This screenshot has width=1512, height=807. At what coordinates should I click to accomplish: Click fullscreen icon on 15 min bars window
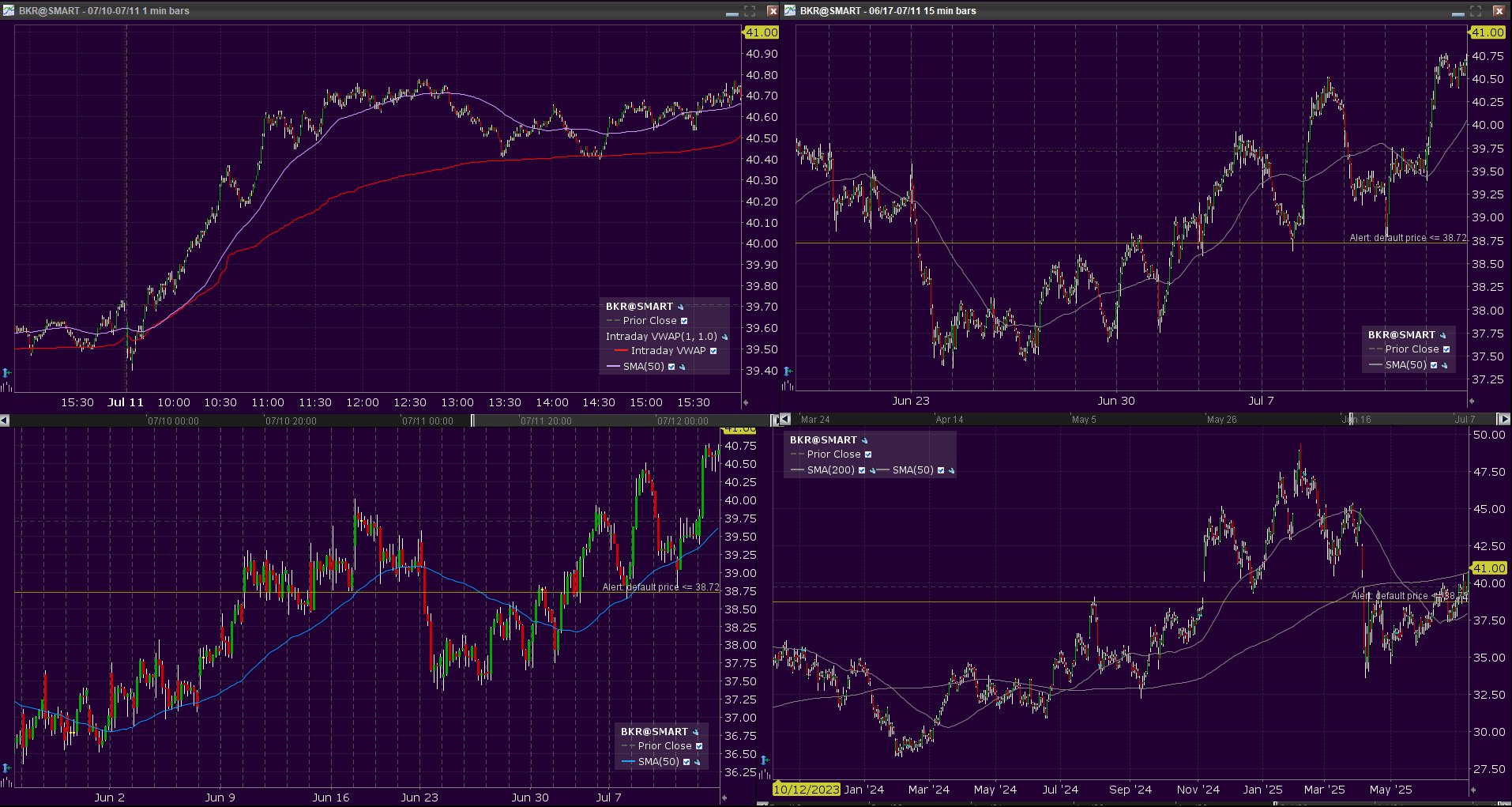[1475, 11]
